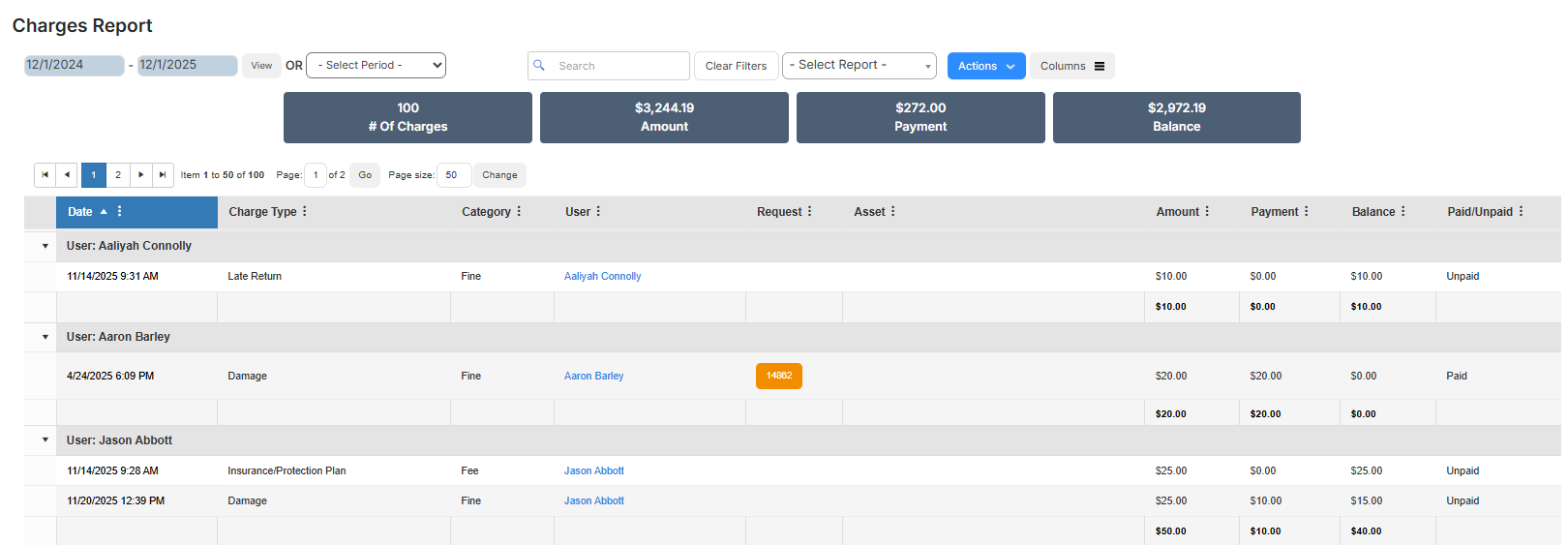Go to next page arrow
Viewport: 1568px width, 545px height.
click(141, 175)
